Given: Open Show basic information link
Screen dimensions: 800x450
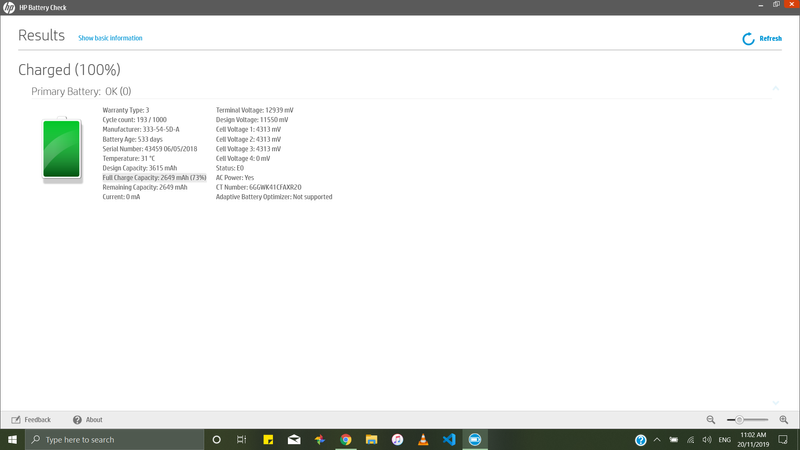Looking at the screenshot, I should point(110,38).
